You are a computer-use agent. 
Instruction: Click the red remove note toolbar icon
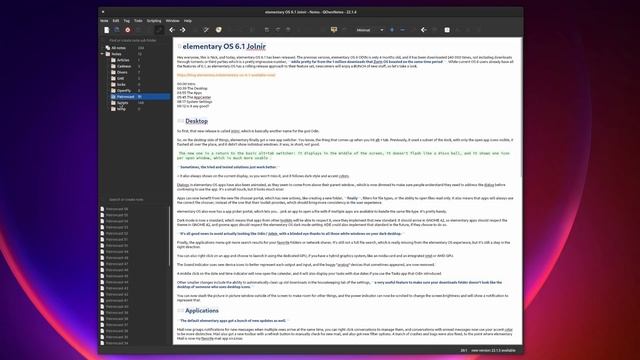pyautogui.click(x=128, y=30)
